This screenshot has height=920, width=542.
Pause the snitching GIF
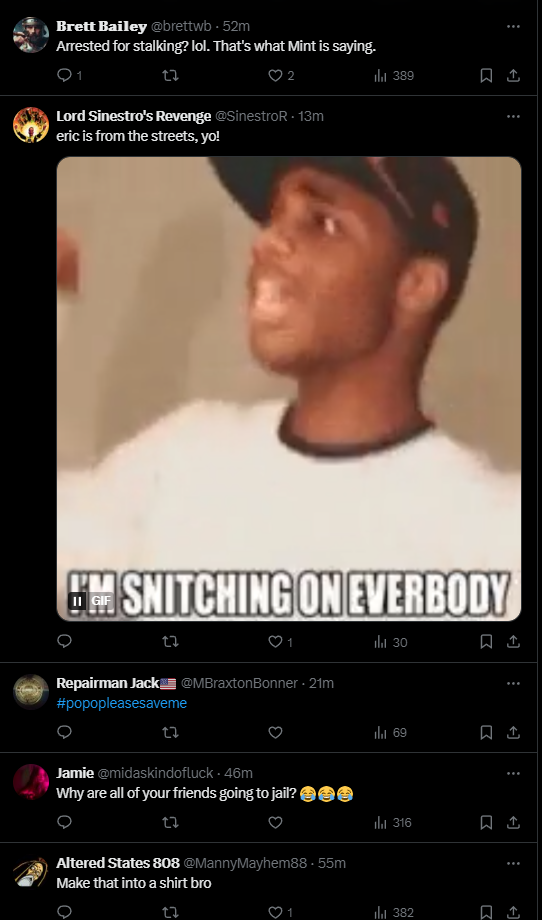[77, 601]
